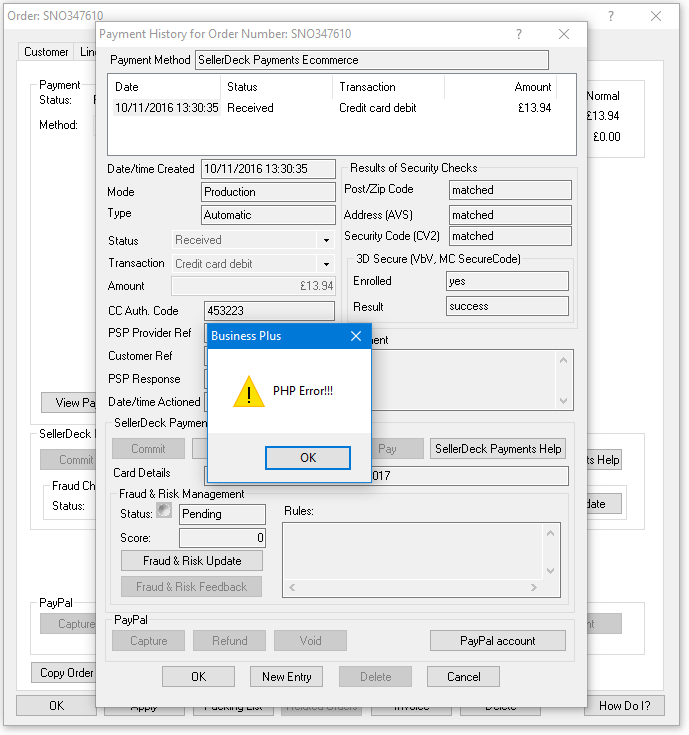Click the SellerDeck Payments Commit button

click(x=148, y=449)
